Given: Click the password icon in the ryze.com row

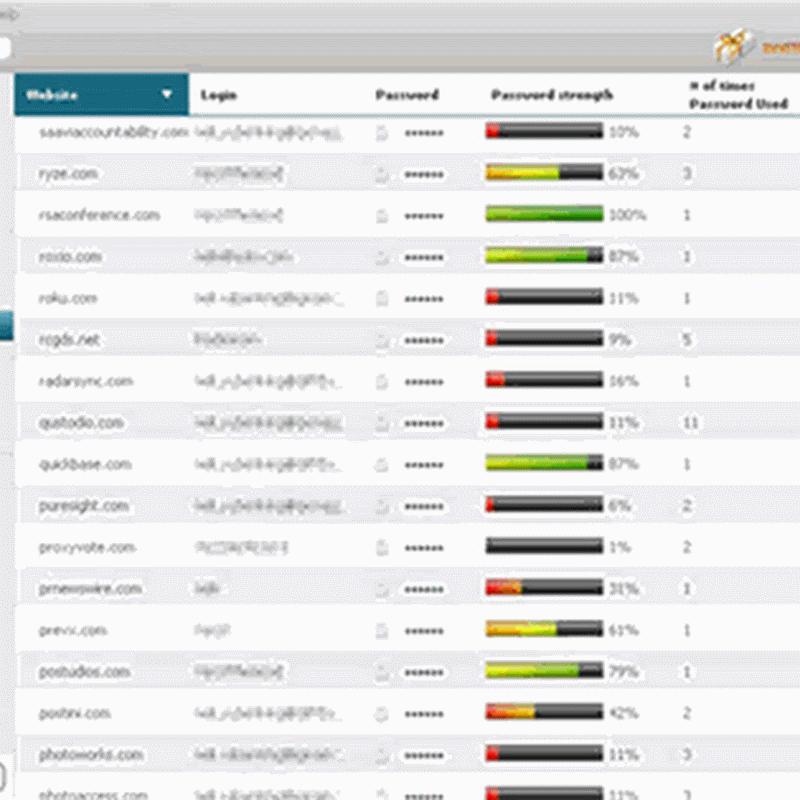Looking at the screenshot, I should point(382,174).
